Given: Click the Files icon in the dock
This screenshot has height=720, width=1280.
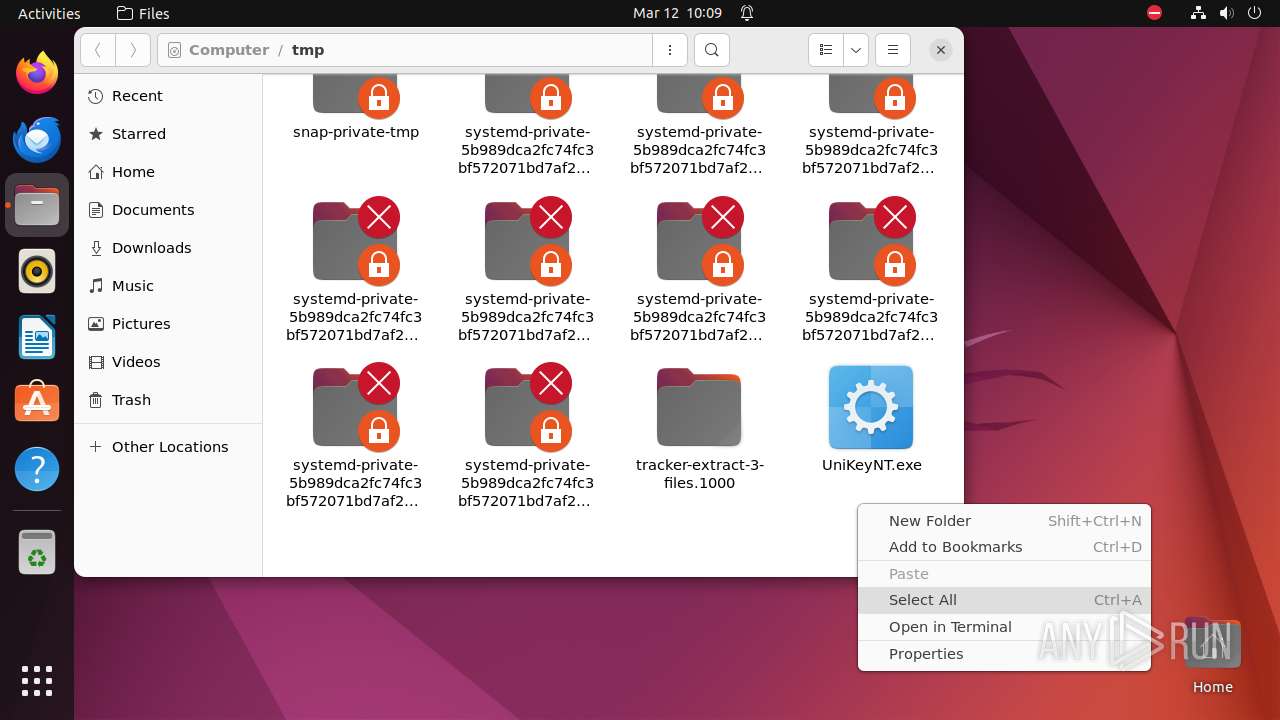Looking at the screenshot, I should (37, 205).
